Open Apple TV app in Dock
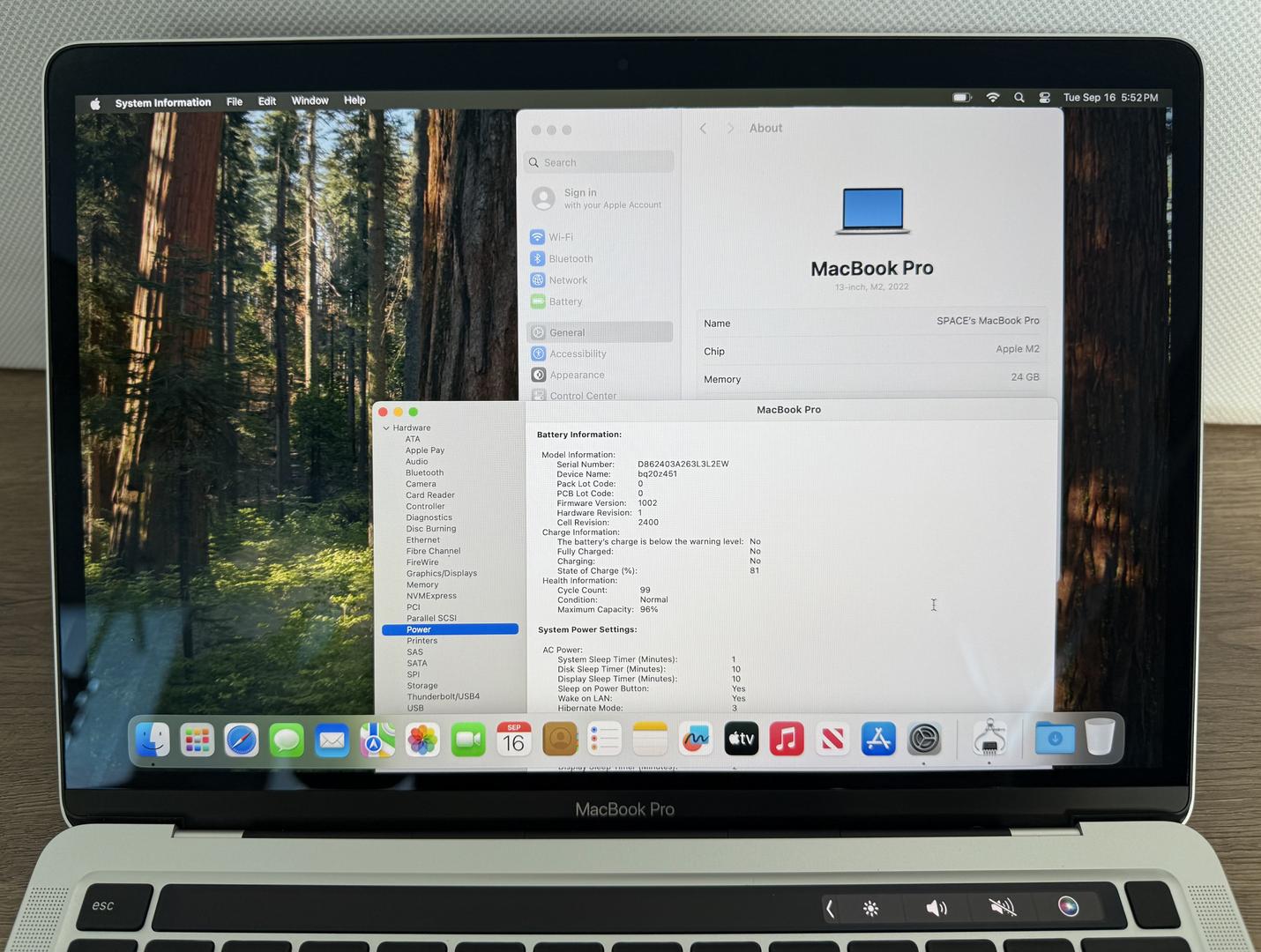This screenshot has height=952, width=1261. 742,740
